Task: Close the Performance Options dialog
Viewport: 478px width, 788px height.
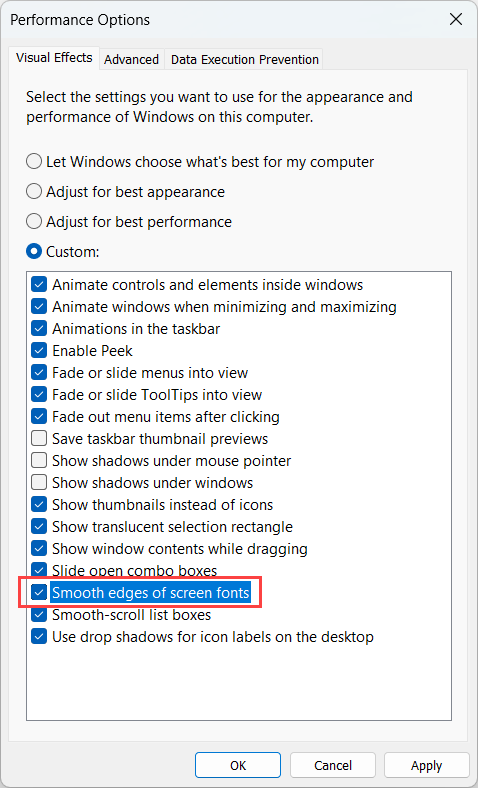Action: click(x=456, y=20)
